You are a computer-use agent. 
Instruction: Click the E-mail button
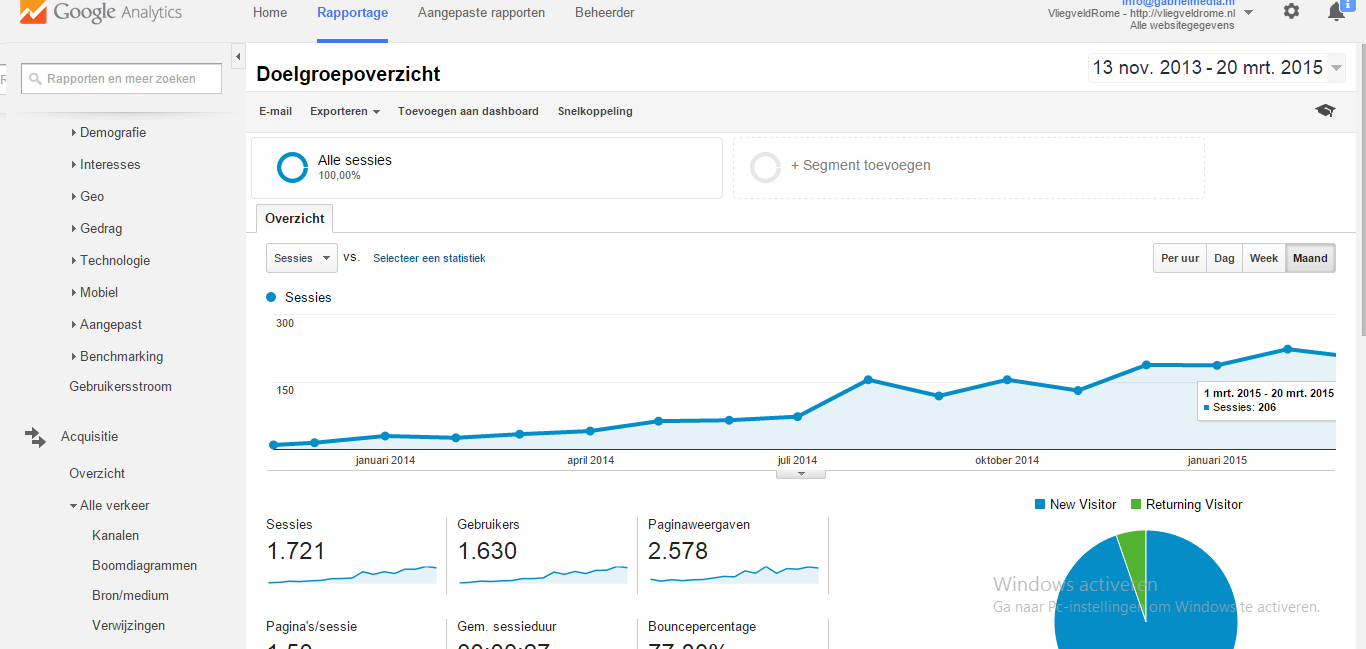(275, 111)
